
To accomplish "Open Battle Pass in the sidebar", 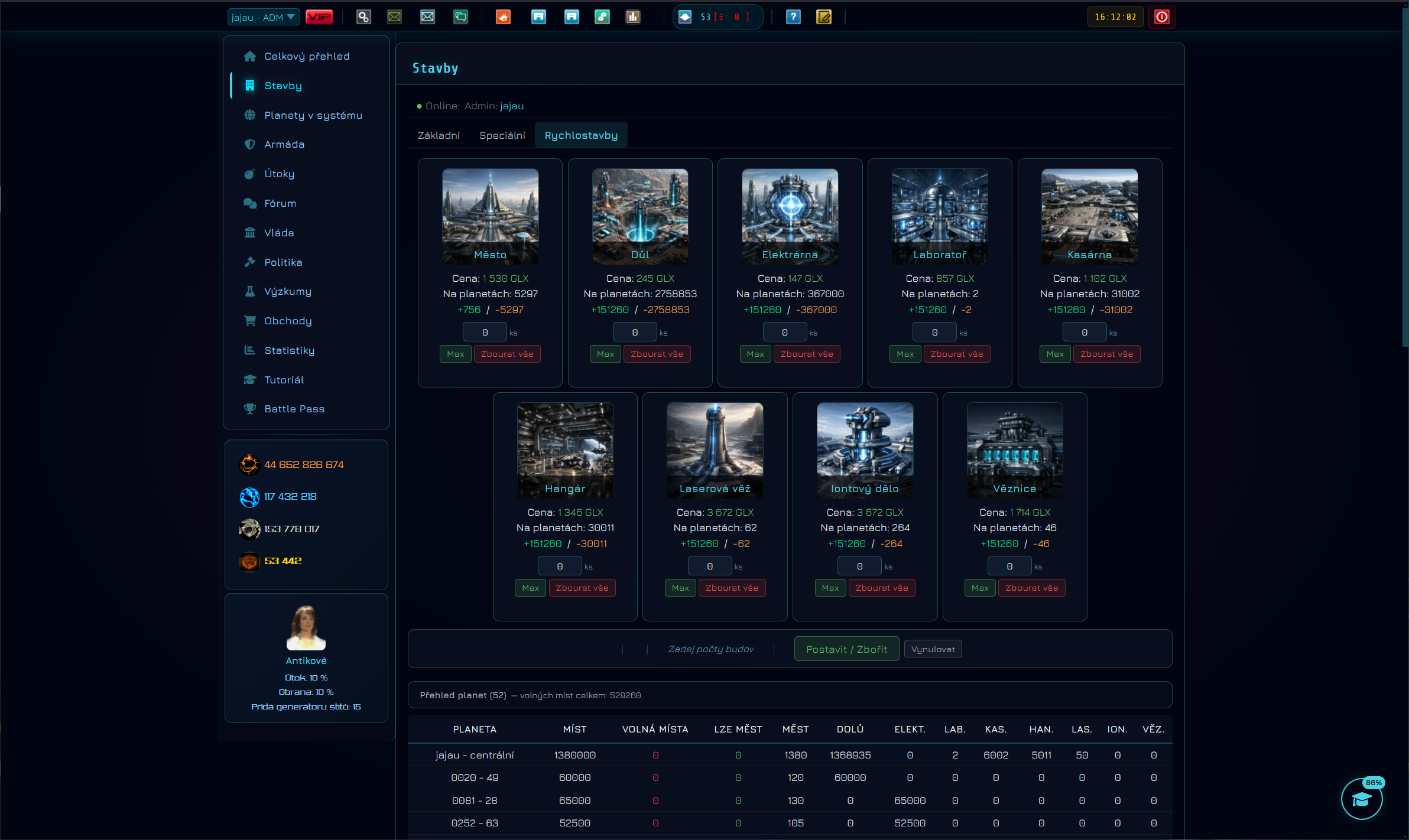I will pos(294,409).
